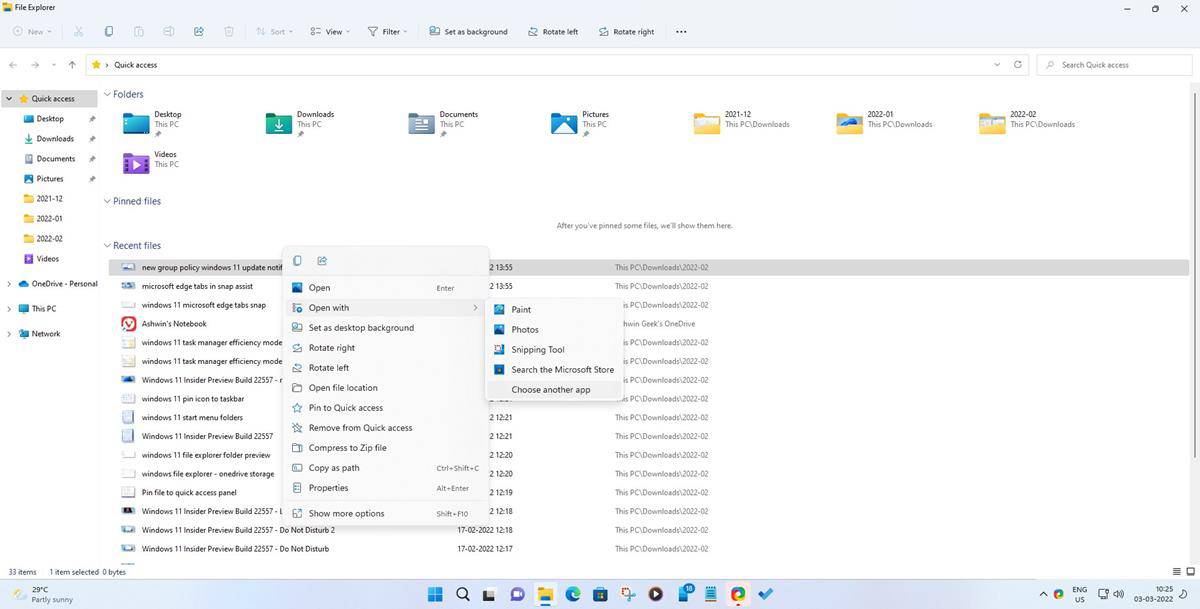This screenshot has width=1200, height=609.
Task: Click the Search Quick access field
Action: 1108,64
